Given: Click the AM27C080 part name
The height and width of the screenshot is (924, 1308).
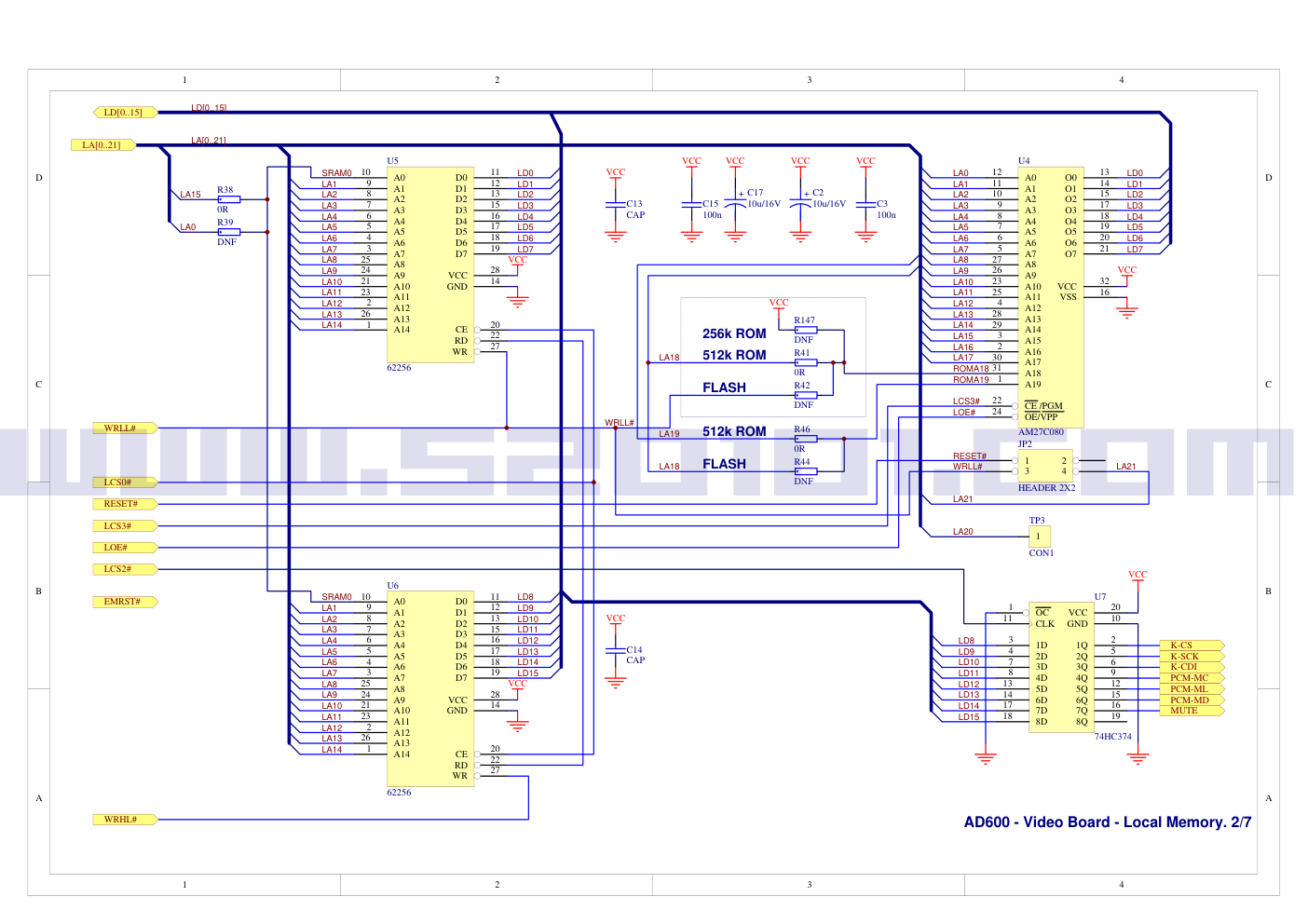Looking at the screenshot, I should pos(1041,432).
